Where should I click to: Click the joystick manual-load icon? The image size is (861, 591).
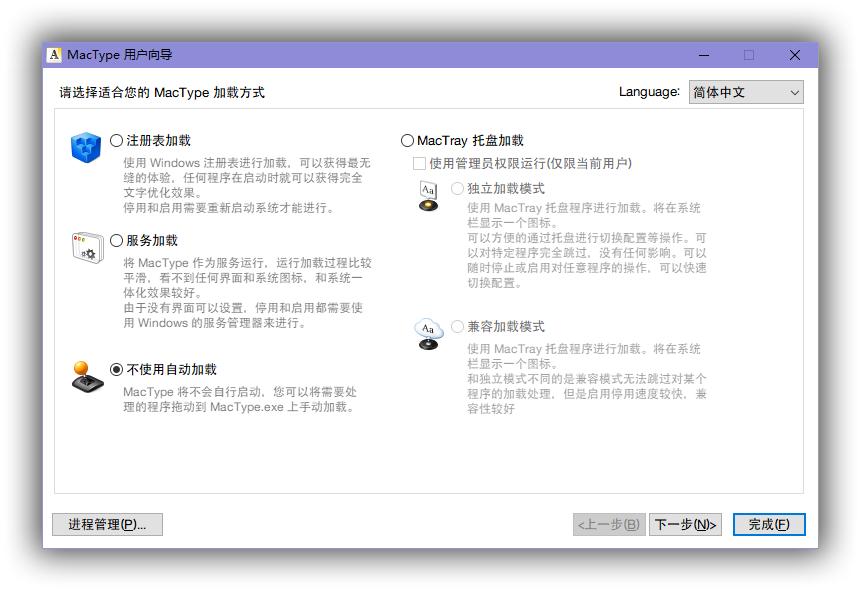point(87,377)
